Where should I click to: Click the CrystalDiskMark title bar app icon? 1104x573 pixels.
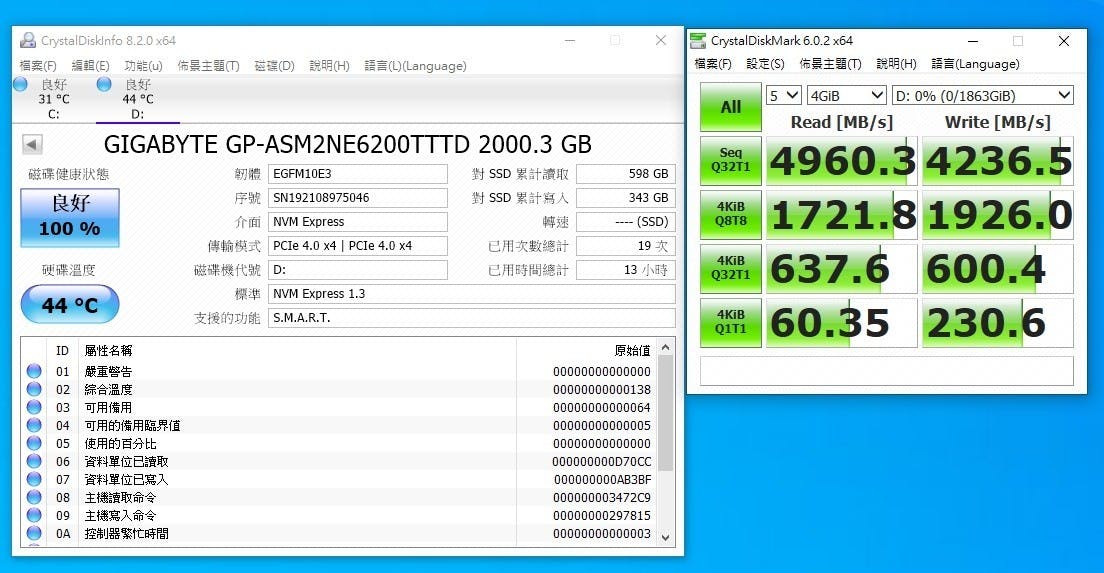point(698,40)
